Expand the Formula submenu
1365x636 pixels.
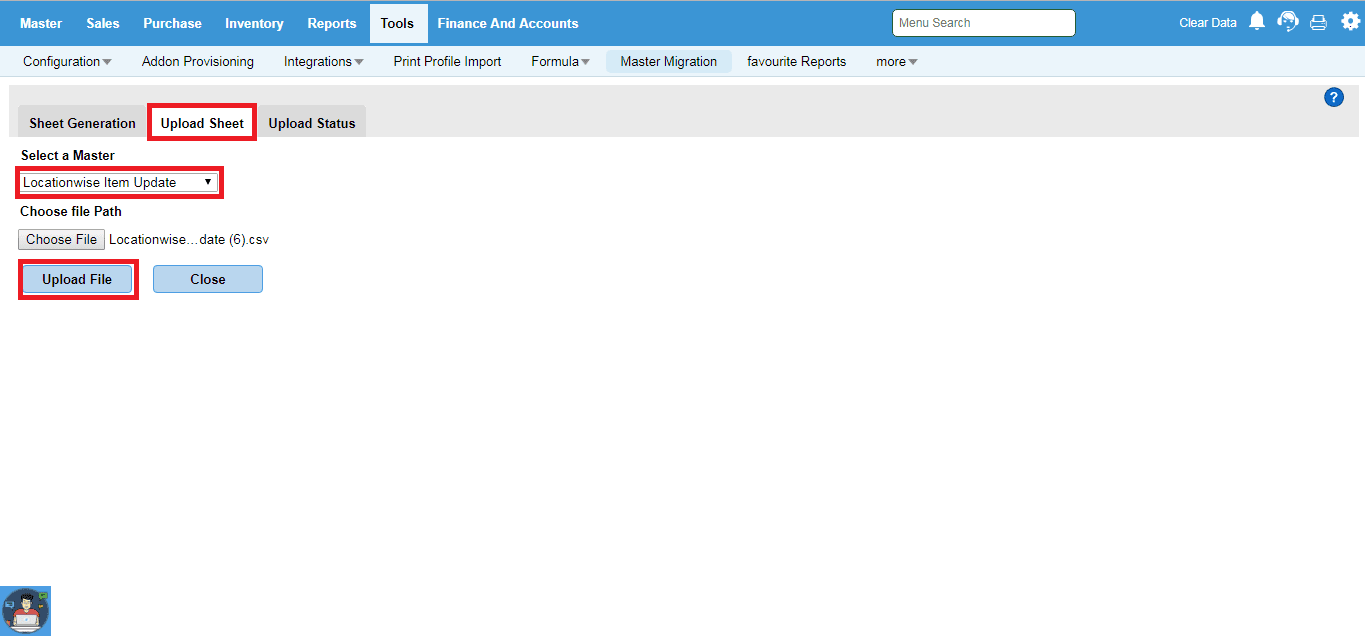pos(560,62)
